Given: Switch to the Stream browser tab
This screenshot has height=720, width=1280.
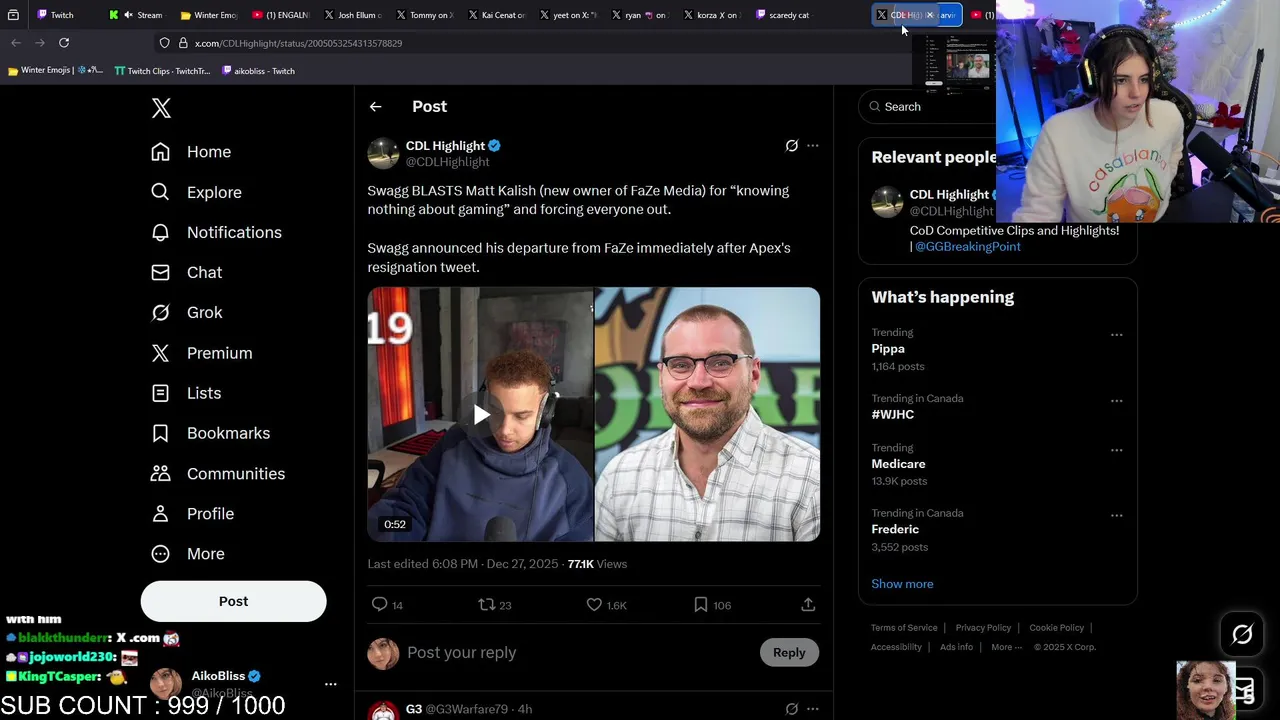Looking at the screenshot, I should click(x=138, y=15).
